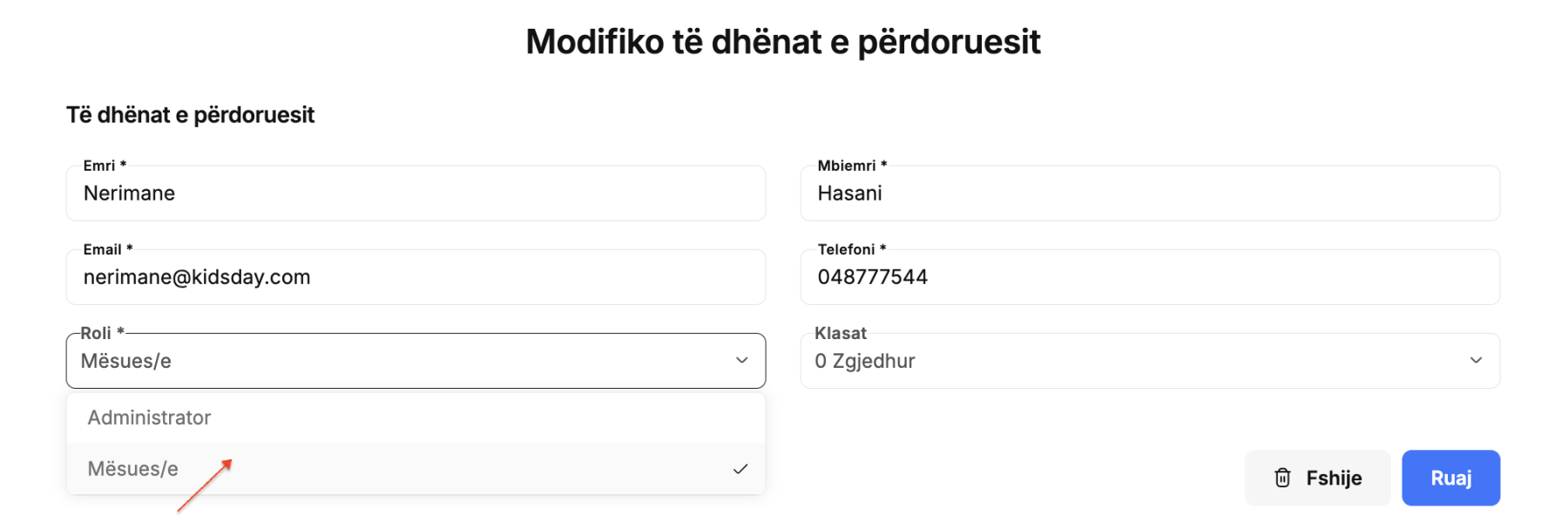Choose the Mësues/e role option in list
The height and width of the screenshot is (523, 1568).
click(x=416, y=469)
